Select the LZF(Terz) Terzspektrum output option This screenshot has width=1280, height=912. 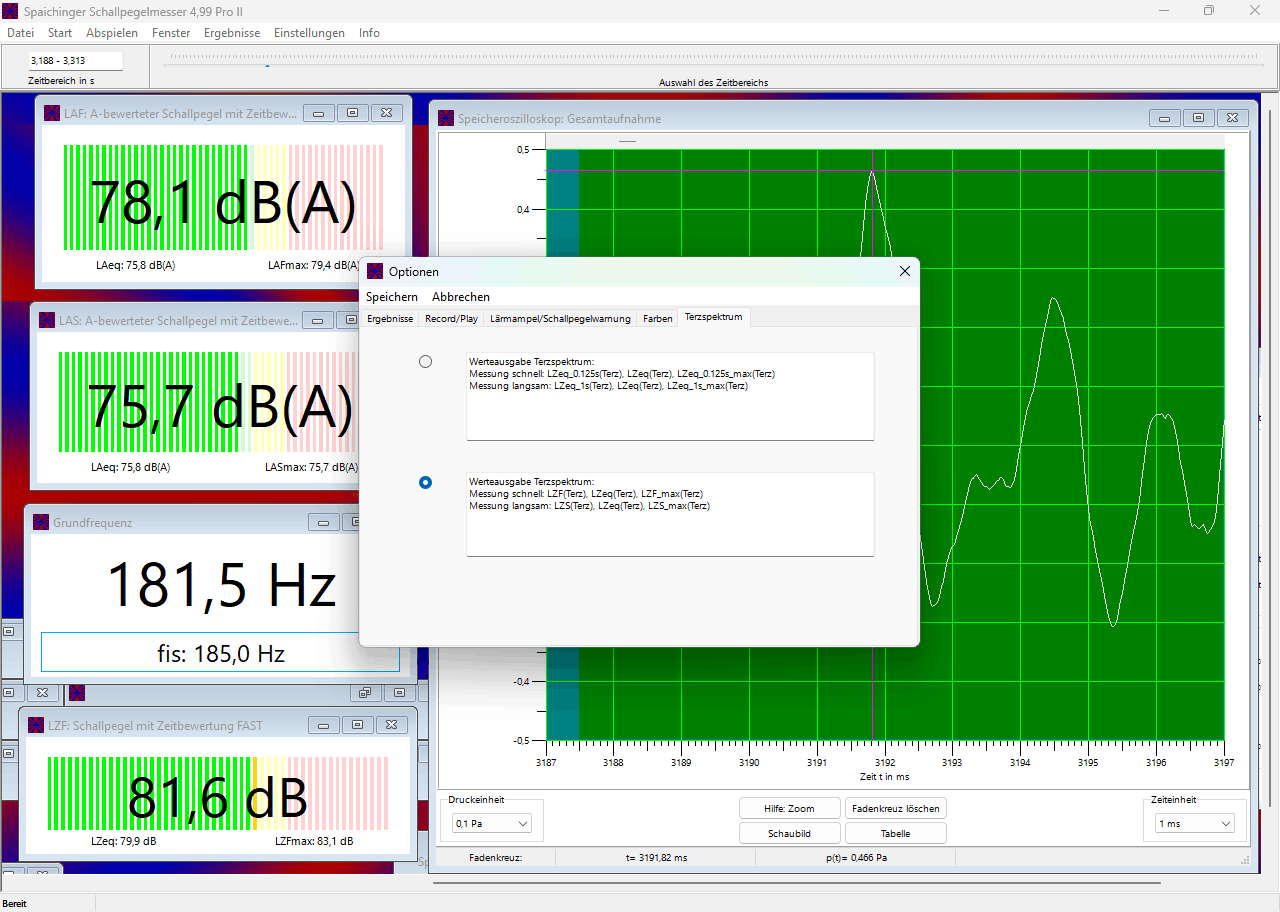pos(426,482)
